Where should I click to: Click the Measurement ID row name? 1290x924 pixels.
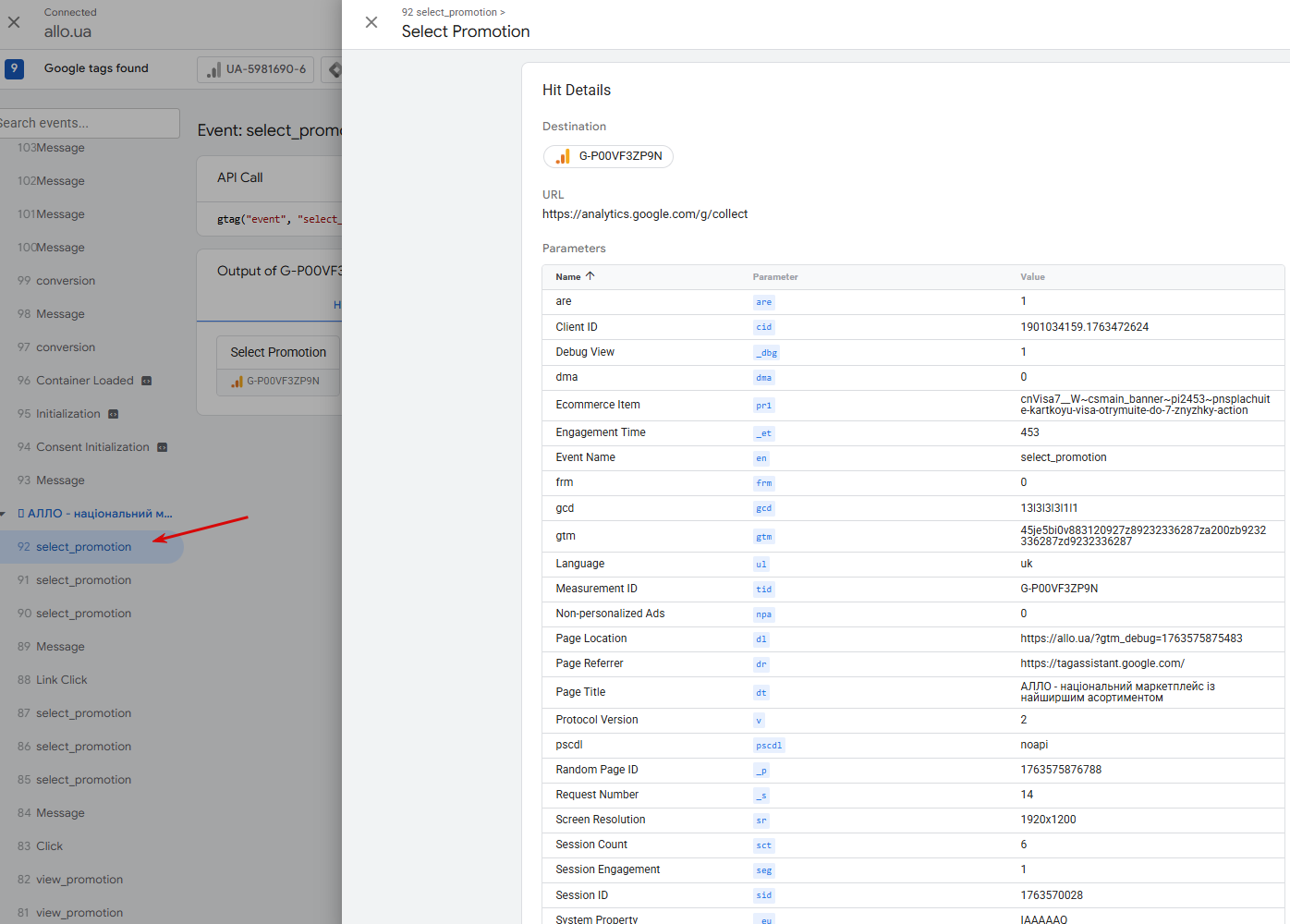(x=596, y=589)
